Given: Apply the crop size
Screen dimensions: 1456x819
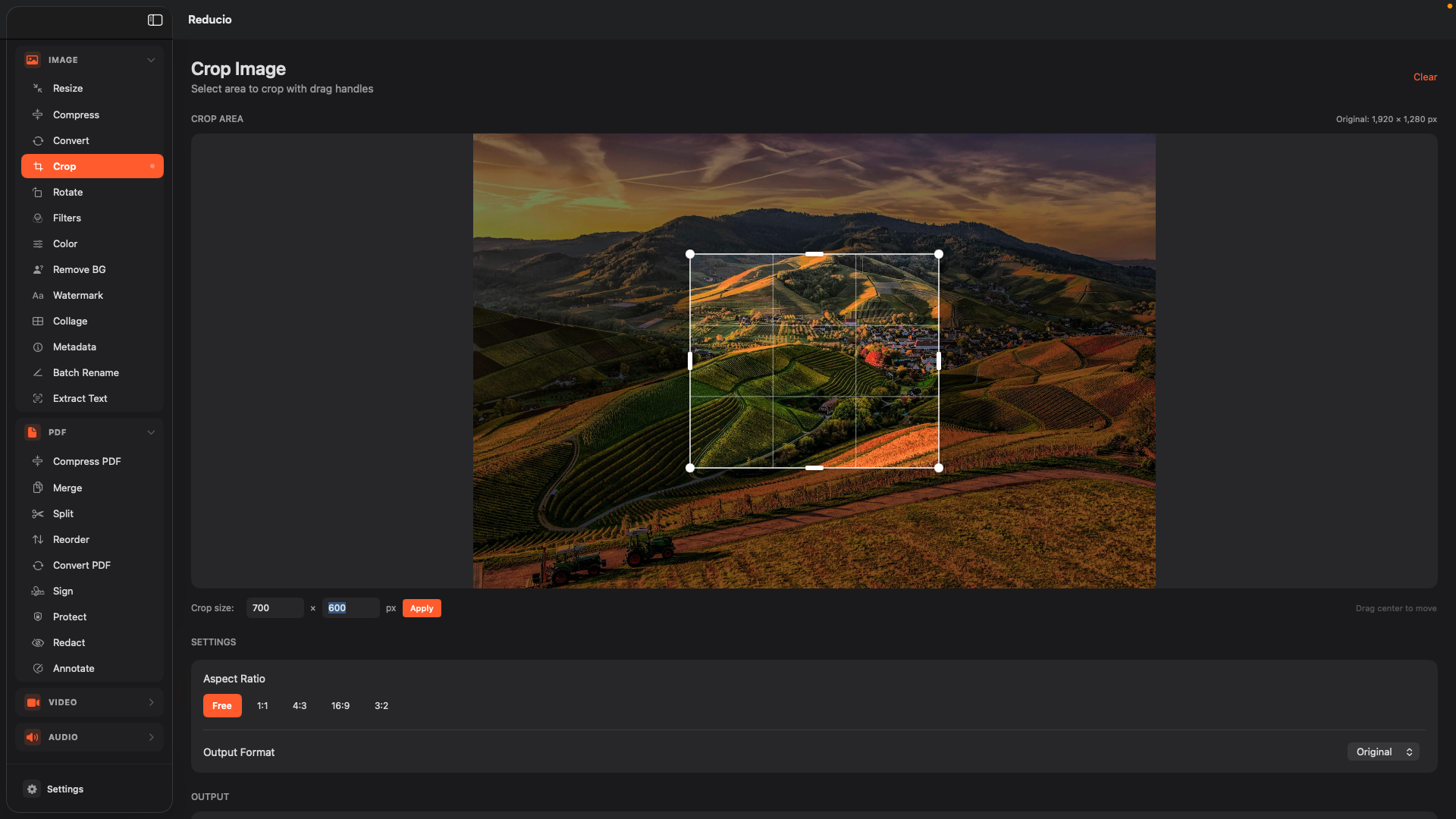Looking at the screenshot, I should pyautogui.click(x=422, y=607).
